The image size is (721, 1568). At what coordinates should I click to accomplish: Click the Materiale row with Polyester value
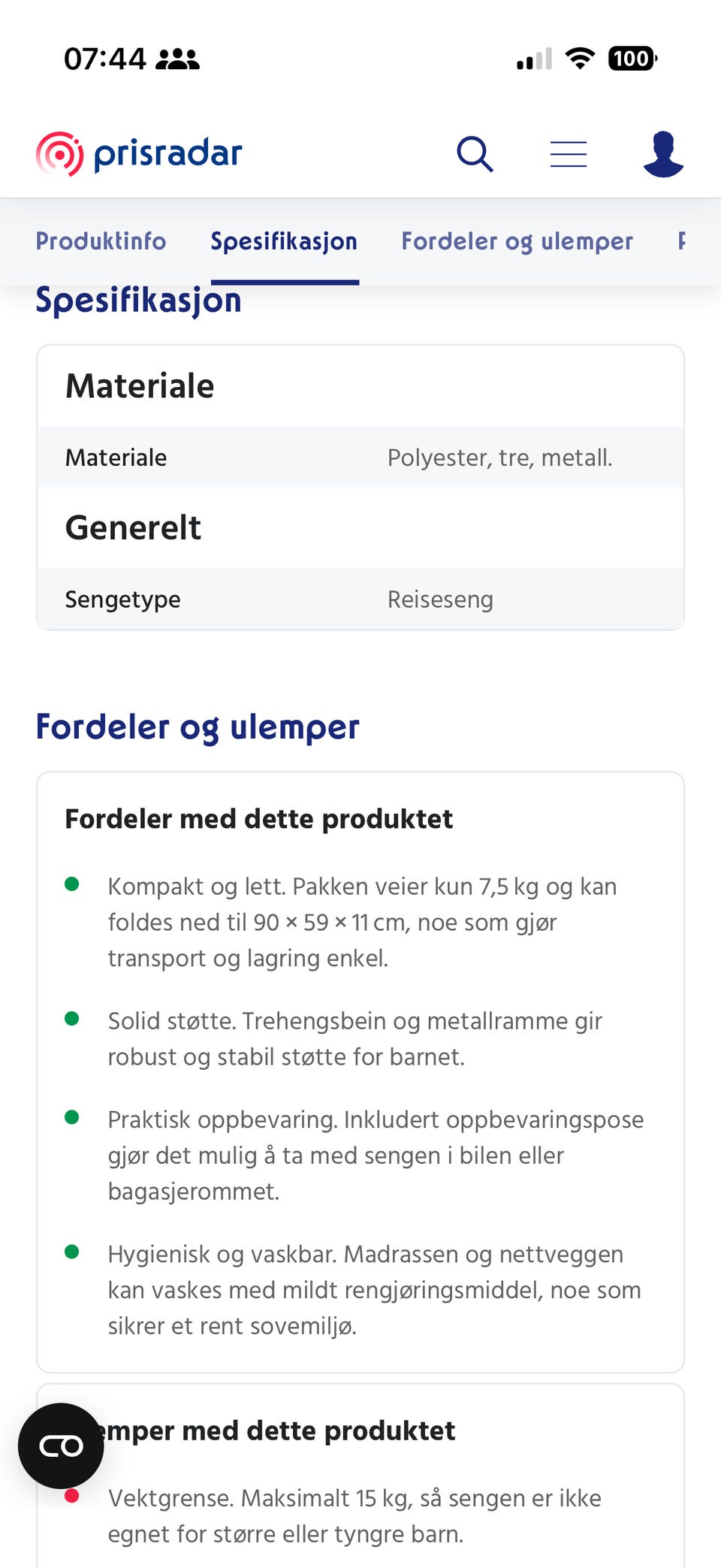[x=360, y=457]
